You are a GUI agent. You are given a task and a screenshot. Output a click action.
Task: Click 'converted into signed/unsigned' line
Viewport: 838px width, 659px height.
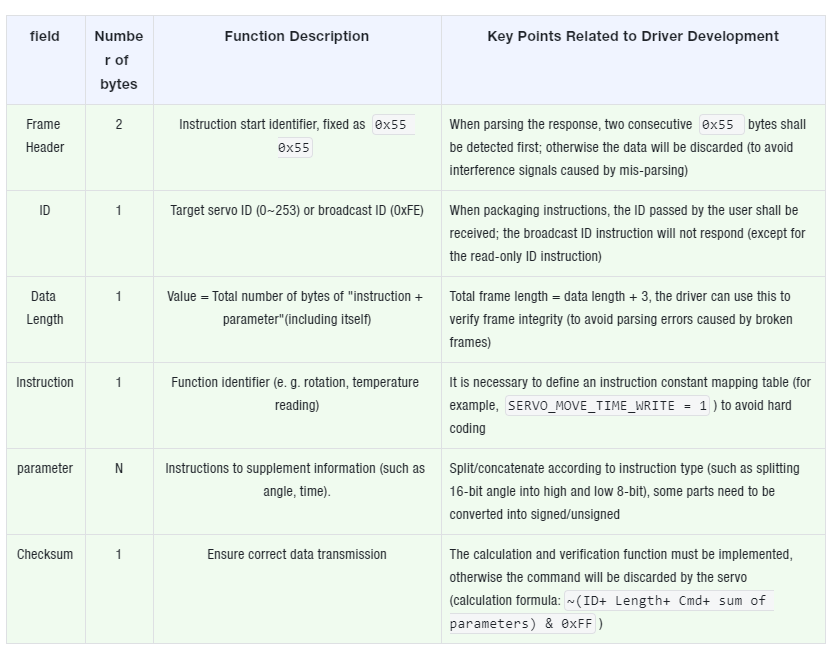coord(534,515)
